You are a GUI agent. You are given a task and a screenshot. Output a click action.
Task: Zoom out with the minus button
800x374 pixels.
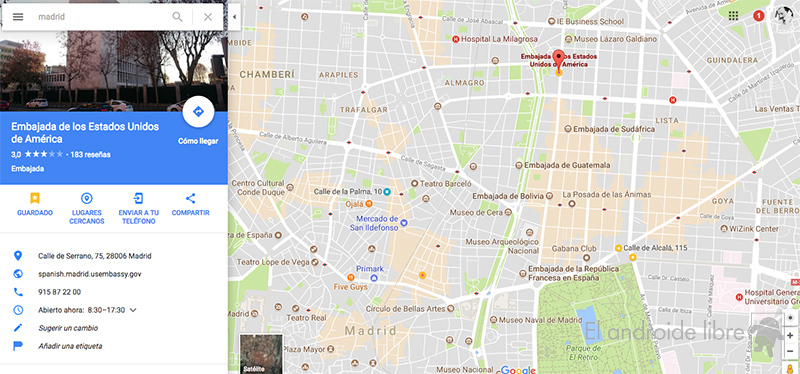(790, 351)
